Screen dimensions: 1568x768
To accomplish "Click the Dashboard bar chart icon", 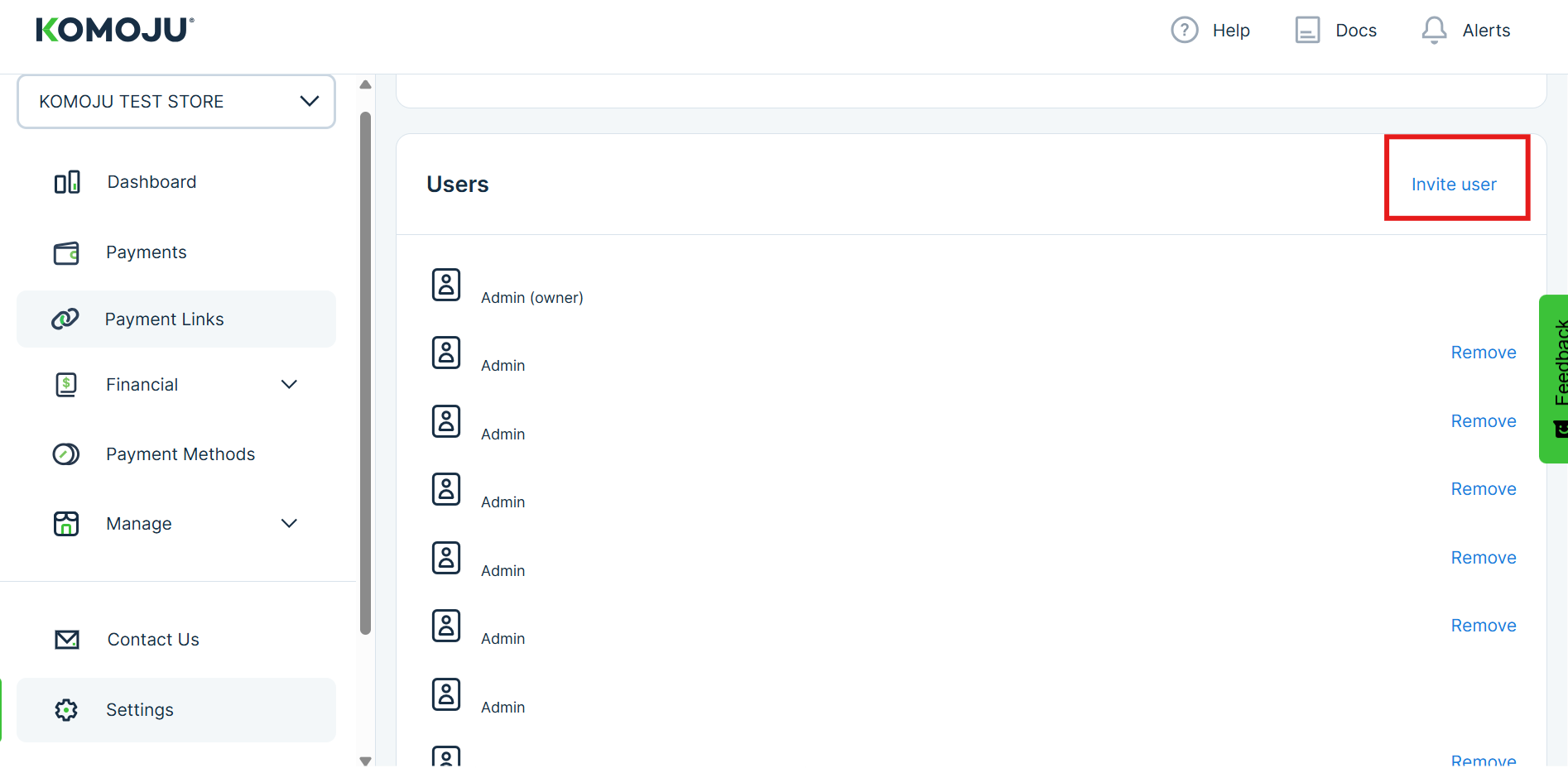I will tap(67, 182).
